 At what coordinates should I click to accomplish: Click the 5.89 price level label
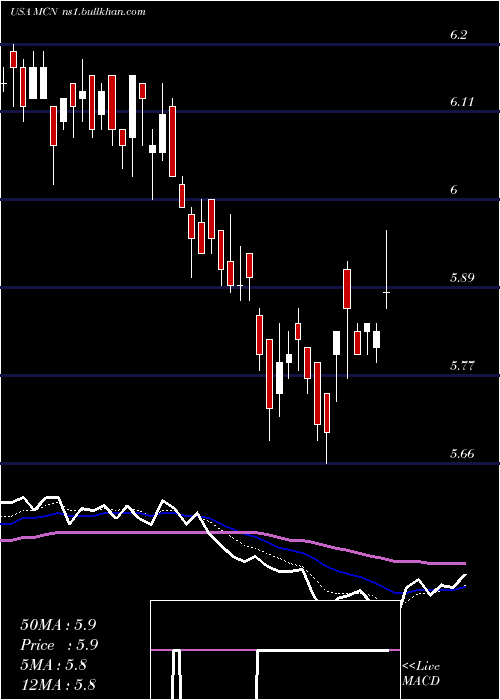pos(462,278)
